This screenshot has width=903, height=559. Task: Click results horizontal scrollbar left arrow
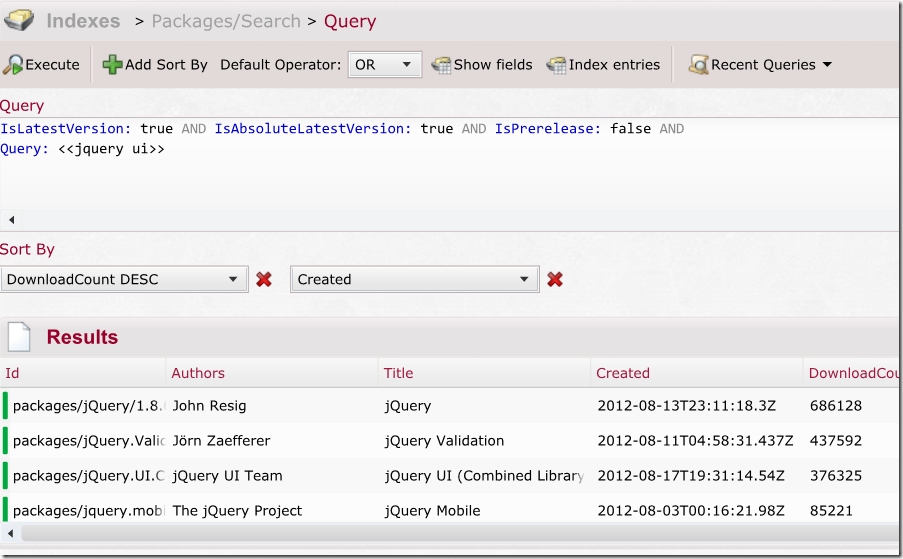[x=10, y=533]
